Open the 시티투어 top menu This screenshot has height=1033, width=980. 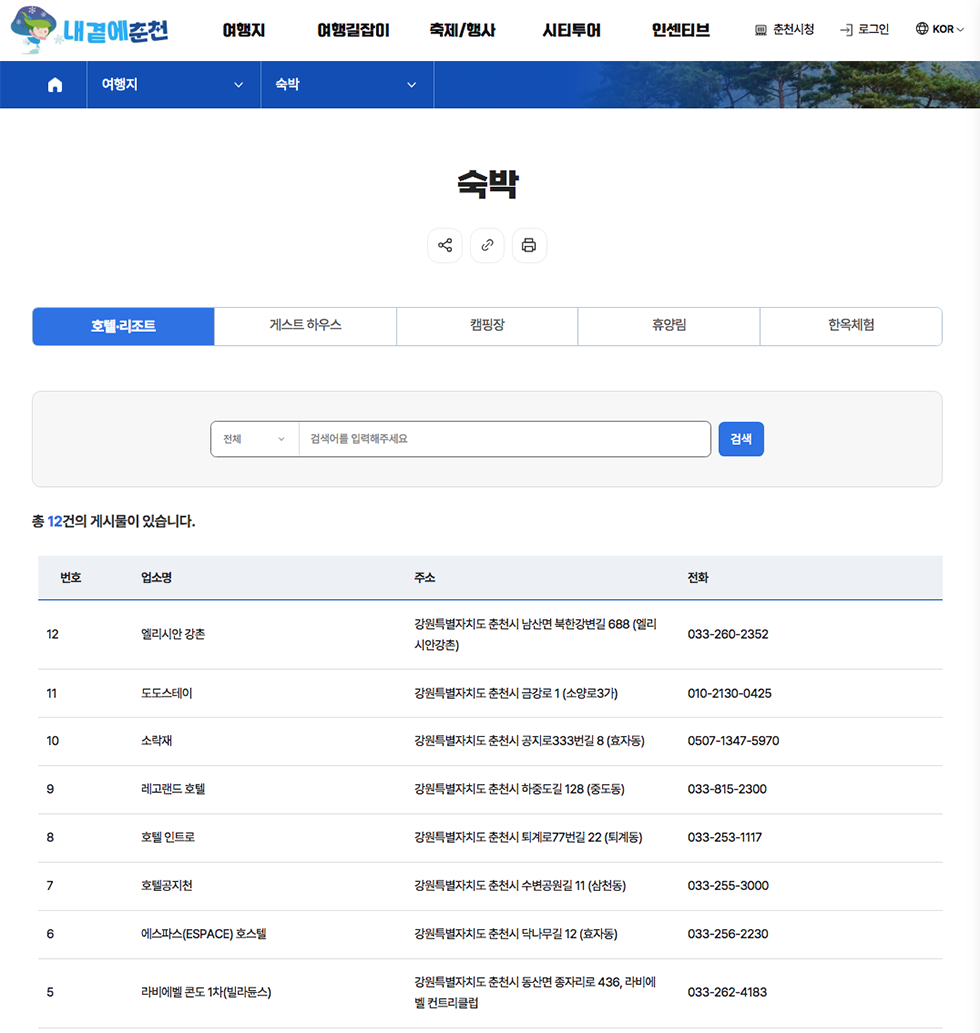coord(571,30)
